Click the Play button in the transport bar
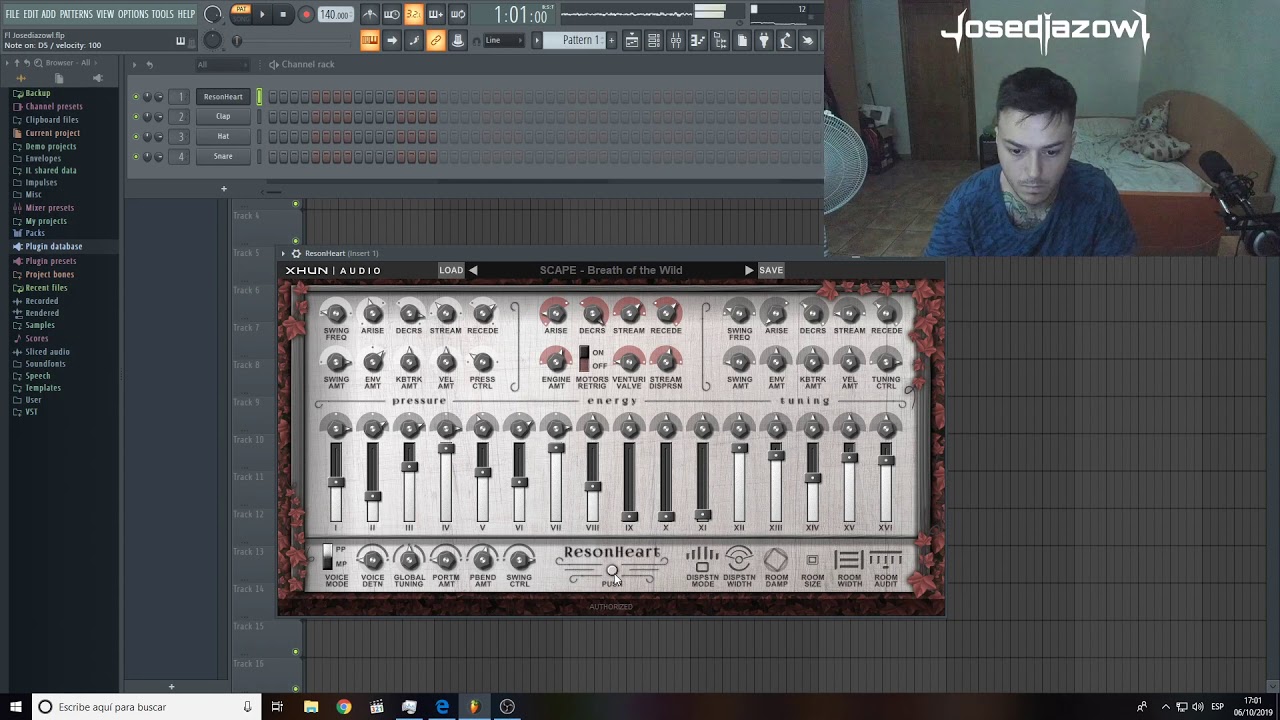1280x720 pixels. coord(262,14)
